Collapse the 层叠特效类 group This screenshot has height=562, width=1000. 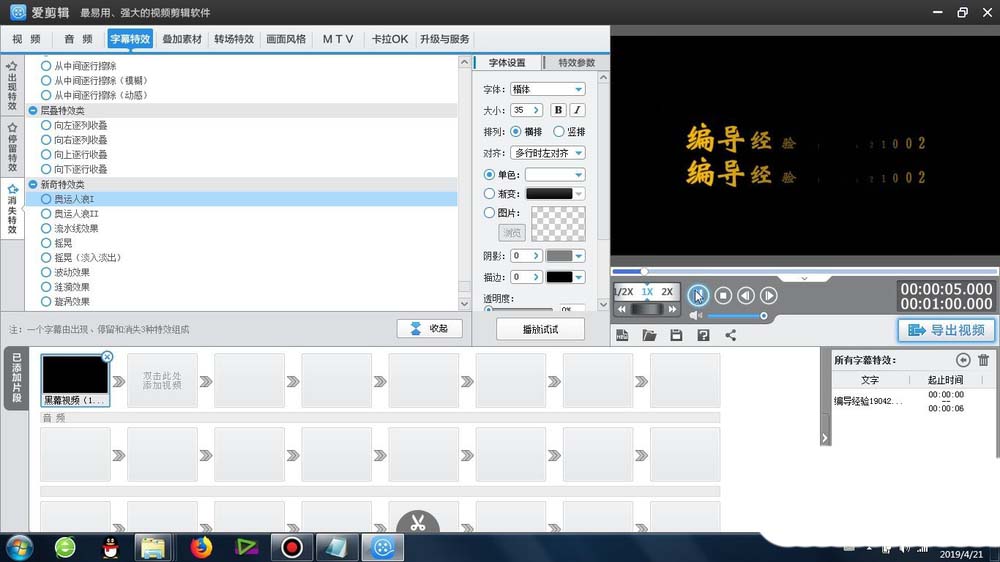tap(33, 110)
